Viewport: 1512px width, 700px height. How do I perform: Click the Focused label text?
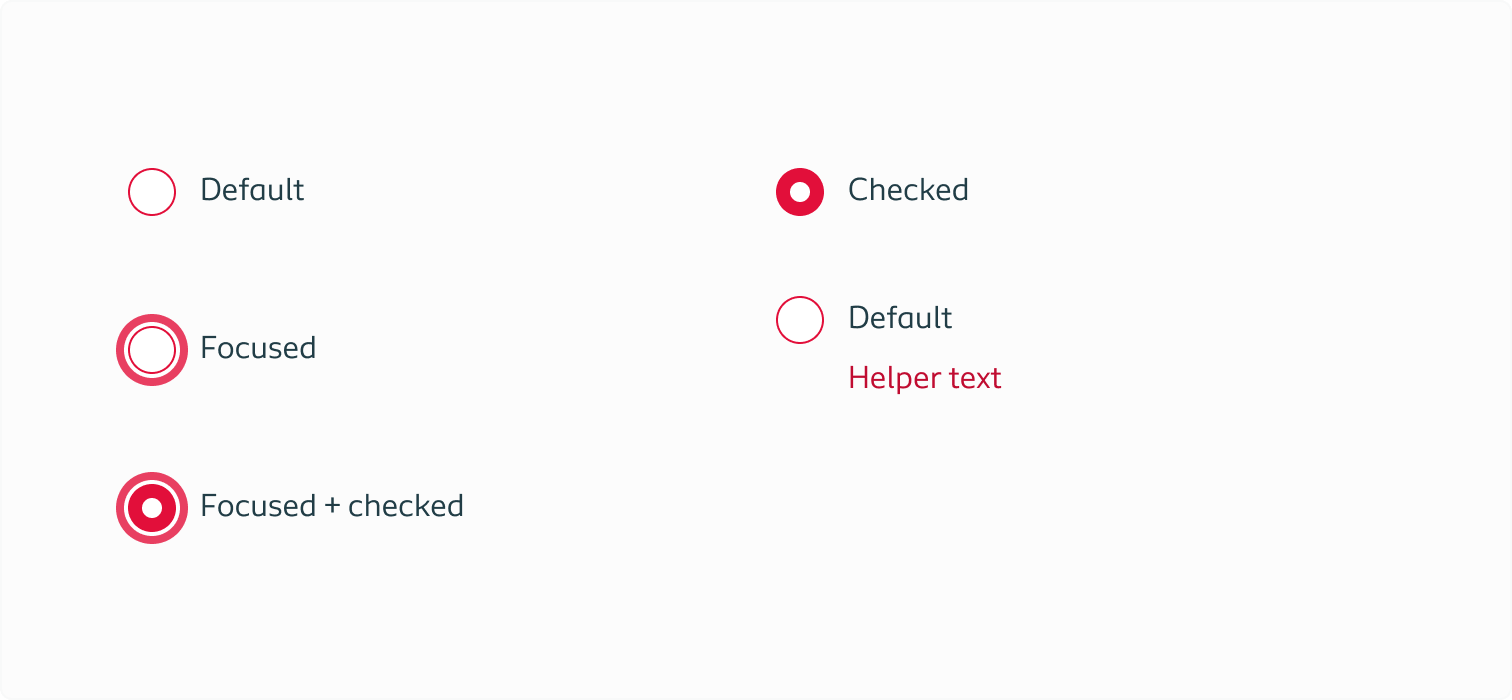258,348
